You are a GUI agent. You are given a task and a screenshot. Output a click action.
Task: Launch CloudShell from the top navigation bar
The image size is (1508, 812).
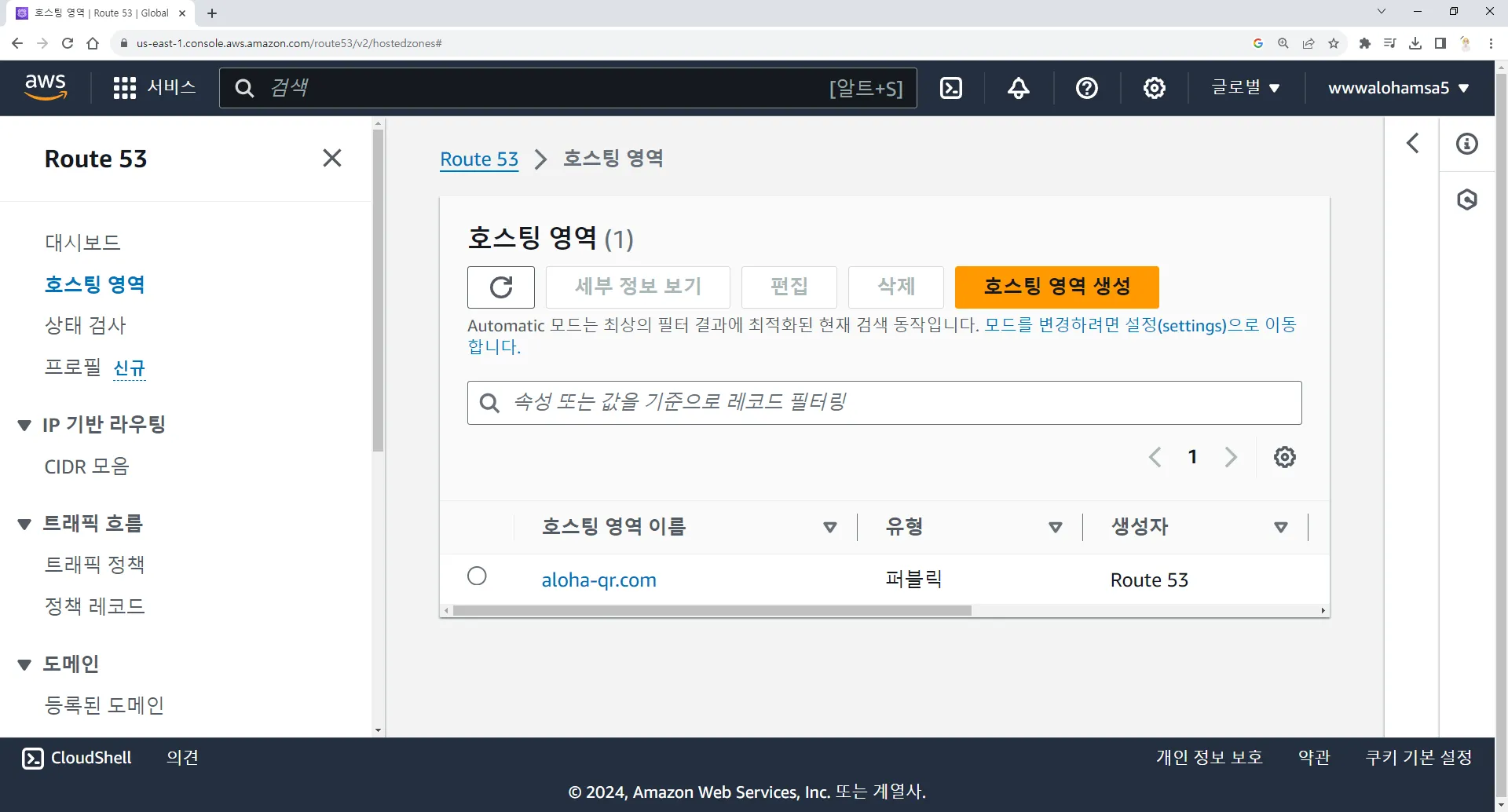tap(951, 88)
